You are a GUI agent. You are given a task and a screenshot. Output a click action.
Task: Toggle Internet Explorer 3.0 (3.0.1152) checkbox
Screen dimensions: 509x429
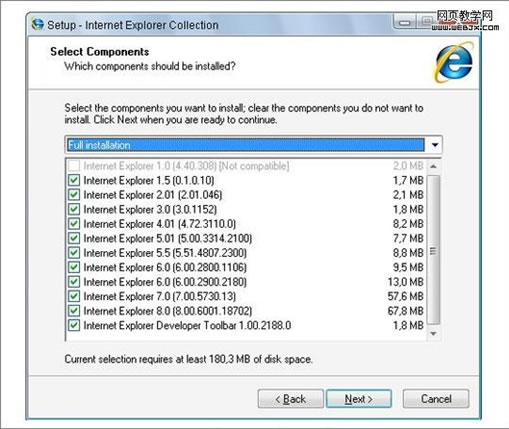(74, 209)
